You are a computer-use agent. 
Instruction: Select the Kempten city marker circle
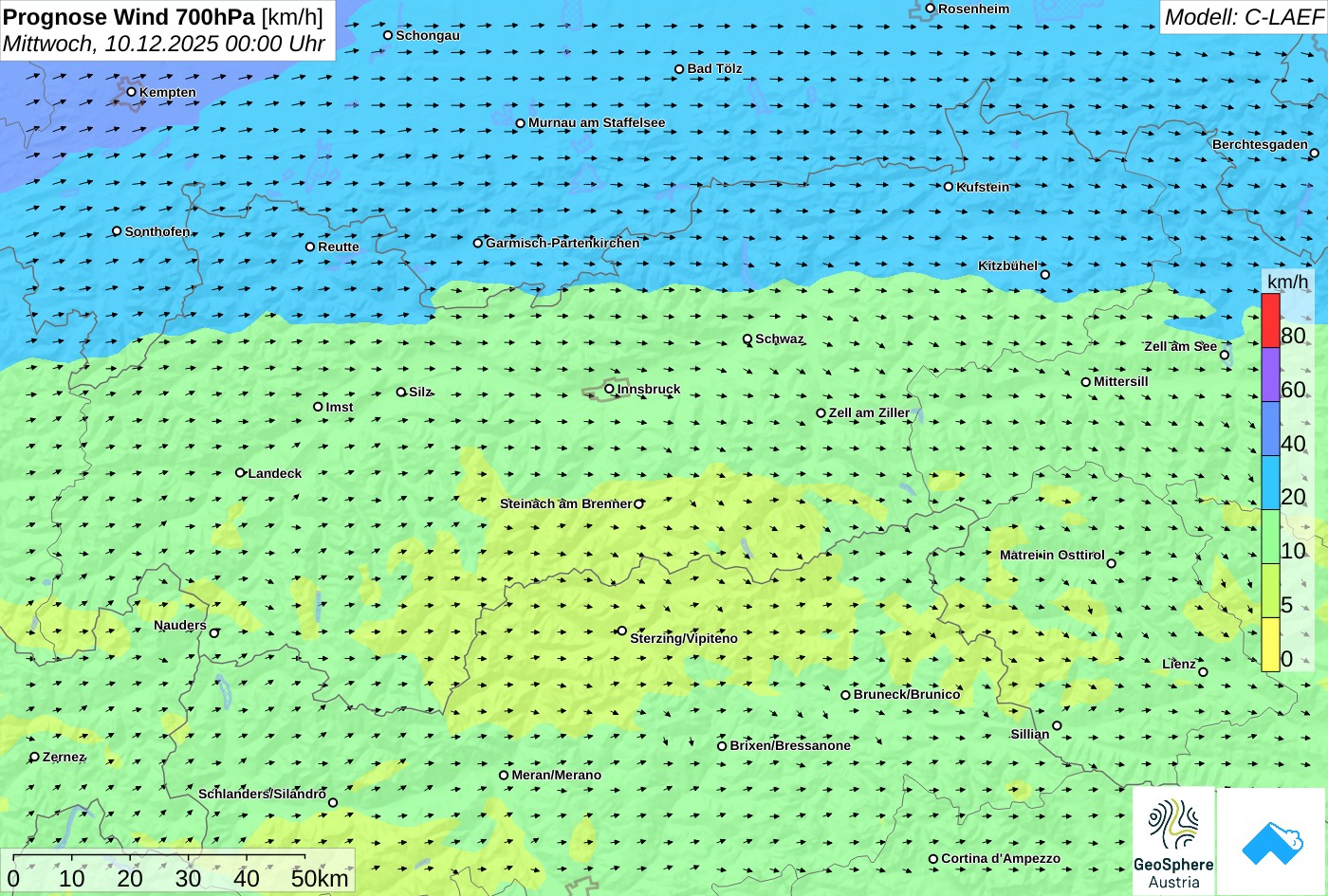[x=131, y=92]
